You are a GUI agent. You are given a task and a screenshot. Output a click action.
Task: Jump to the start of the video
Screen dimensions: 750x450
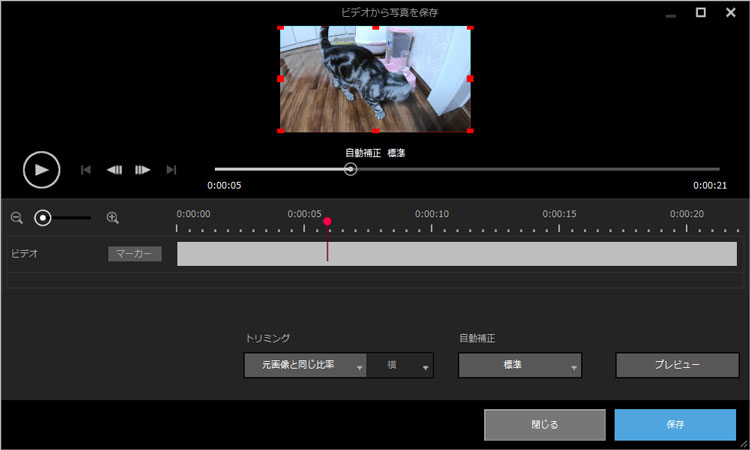tap(86, 170)
